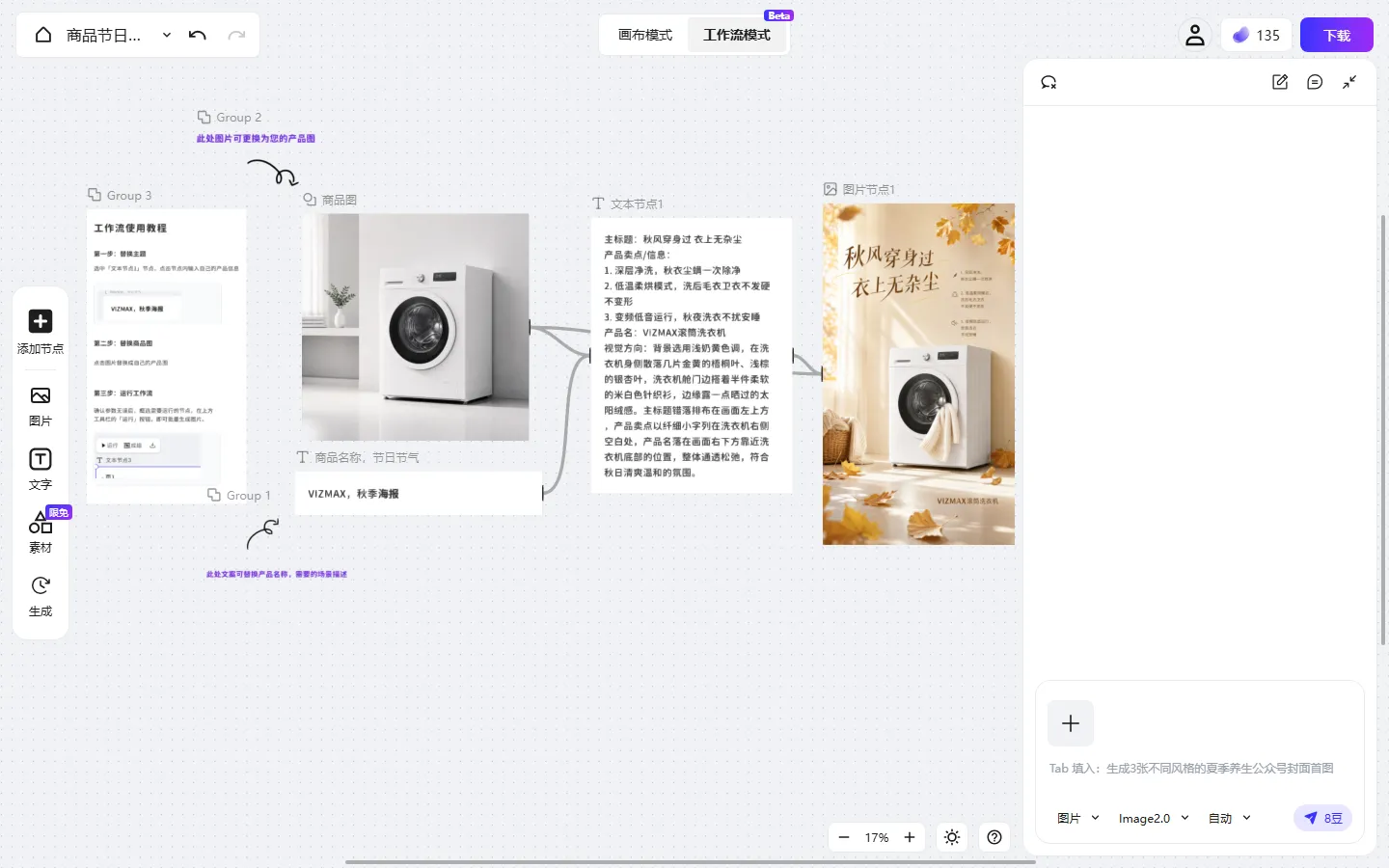Click the send button costing 8豆
This screenshot has width=1389, height=868.
click(1322, 818)
